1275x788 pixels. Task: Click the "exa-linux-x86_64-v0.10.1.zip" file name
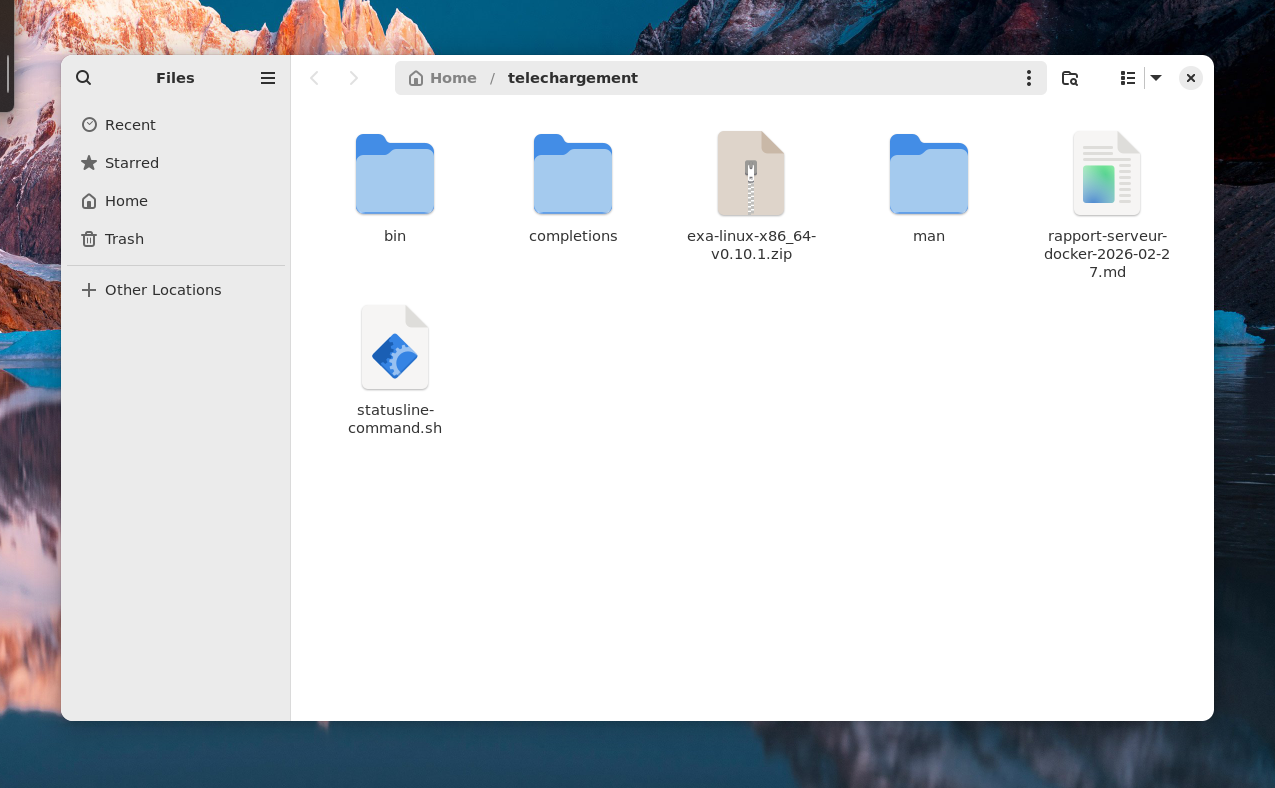pyautogui.click(x=751, y=245)
